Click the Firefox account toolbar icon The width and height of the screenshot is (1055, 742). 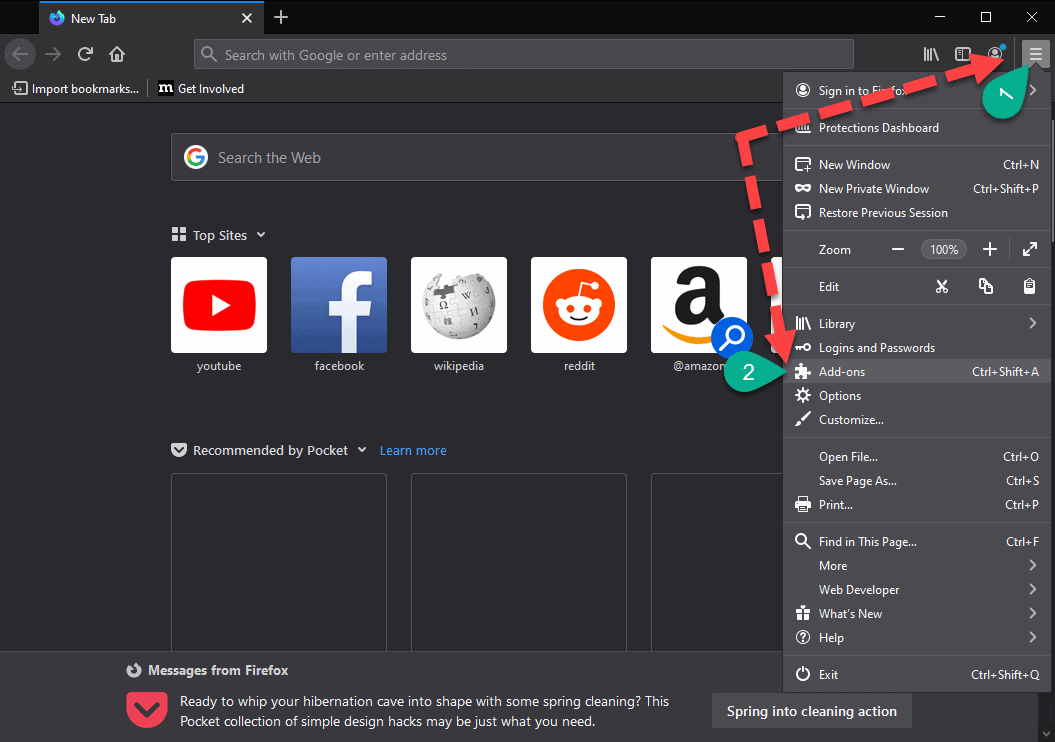(x=995, y=54)
